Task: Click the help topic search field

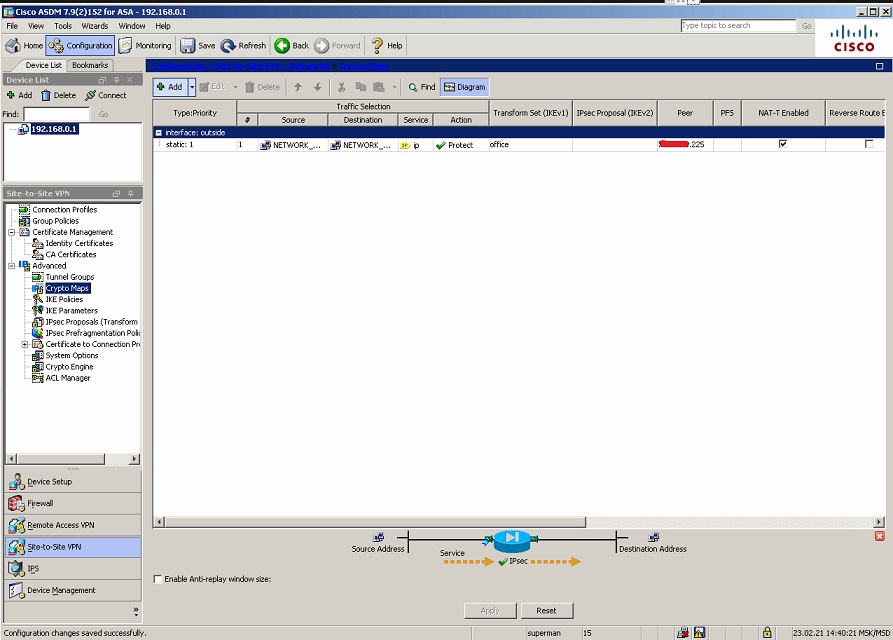Action: tap(738, 26)
